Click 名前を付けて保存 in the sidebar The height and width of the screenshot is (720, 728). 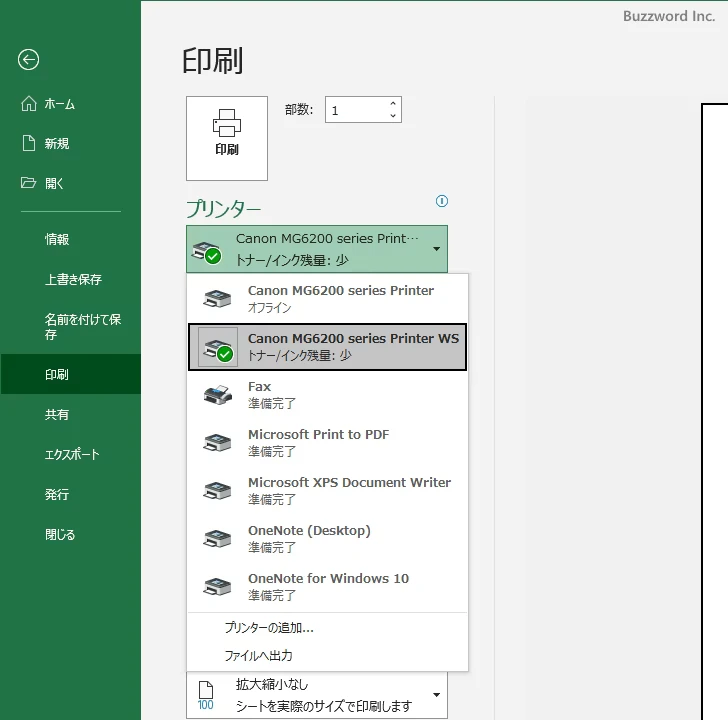[x=71, y=327]
